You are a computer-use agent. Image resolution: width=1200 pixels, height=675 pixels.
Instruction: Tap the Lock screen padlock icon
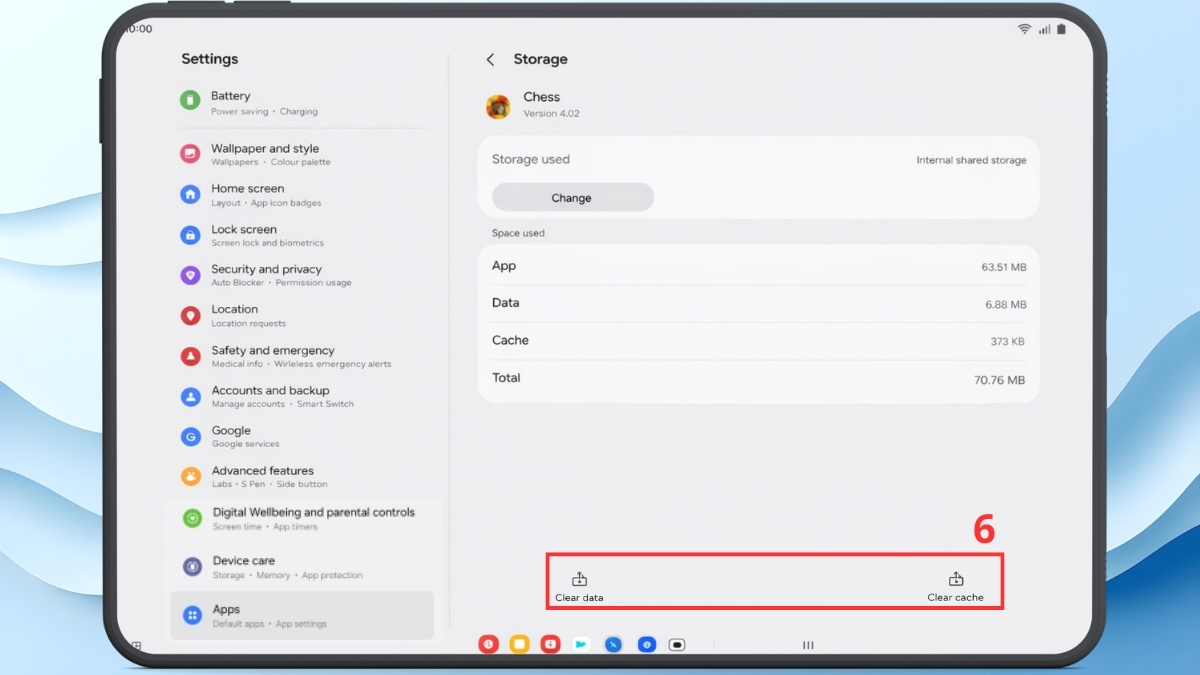click(190, 235)
